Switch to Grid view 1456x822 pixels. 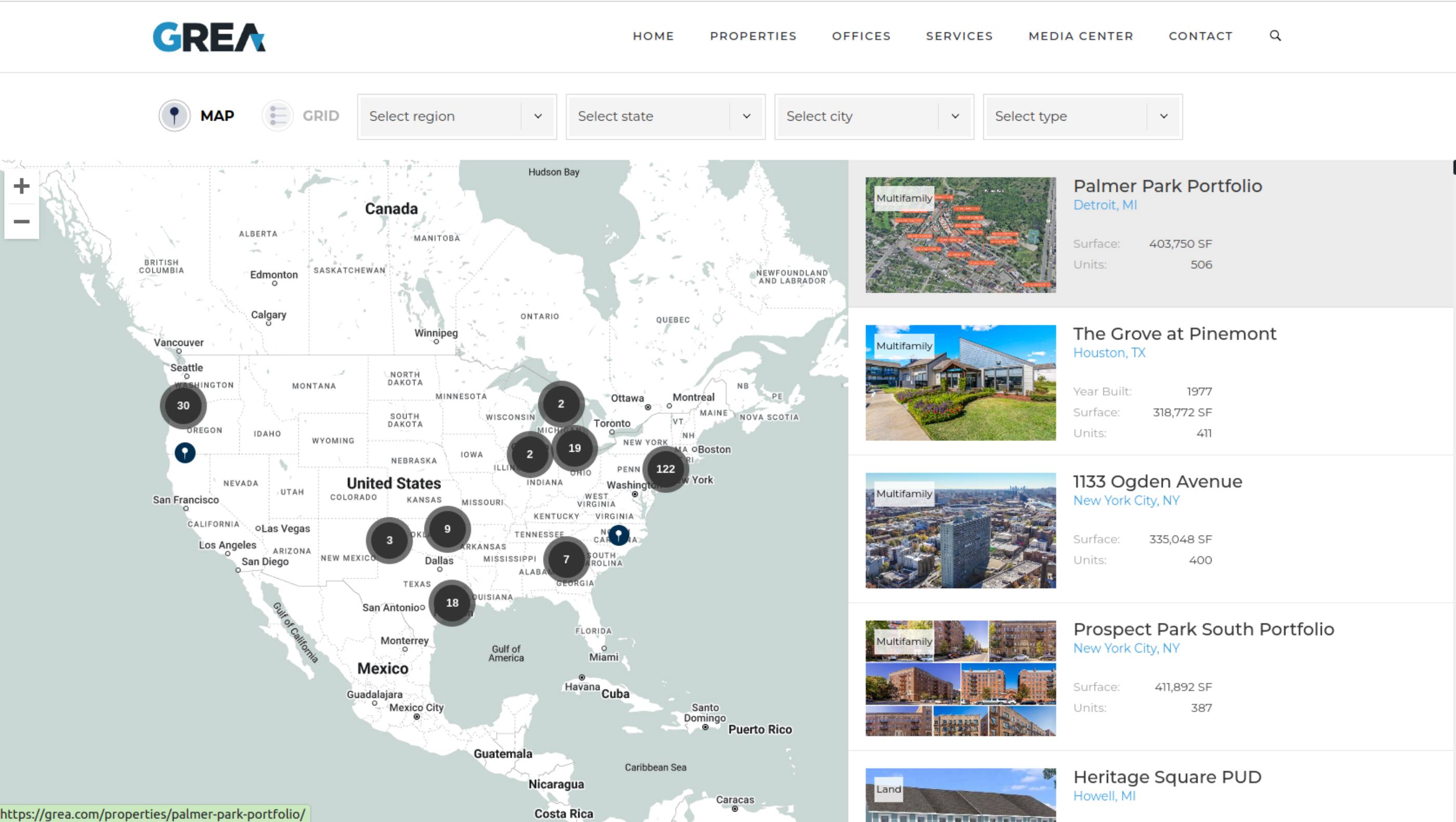click(x=301, y=116)
